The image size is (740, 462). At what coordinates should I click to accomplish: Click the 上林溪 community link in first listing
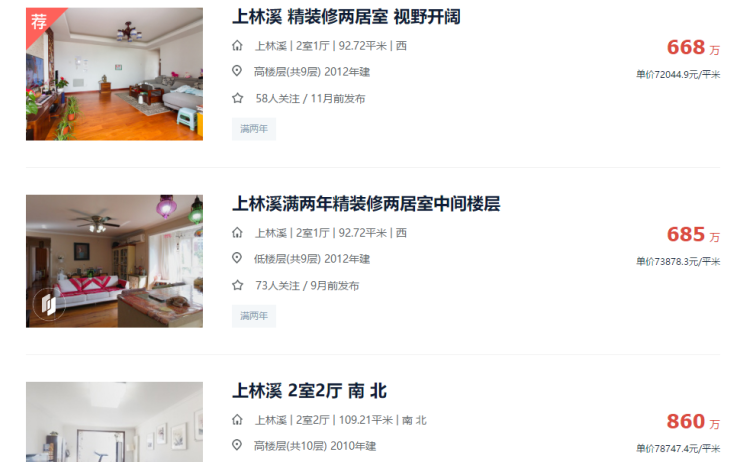271,46
